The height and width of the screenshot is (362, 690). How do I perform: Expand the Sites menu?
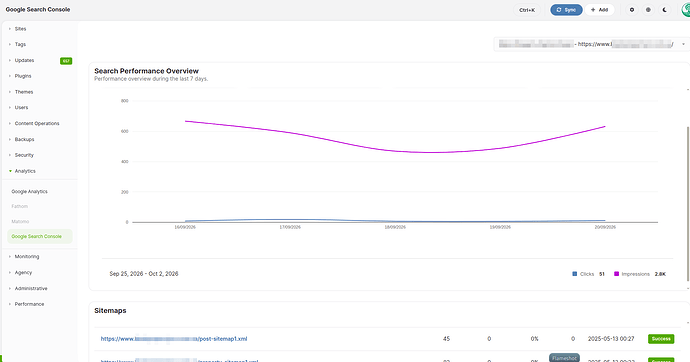tap(20, 29)
